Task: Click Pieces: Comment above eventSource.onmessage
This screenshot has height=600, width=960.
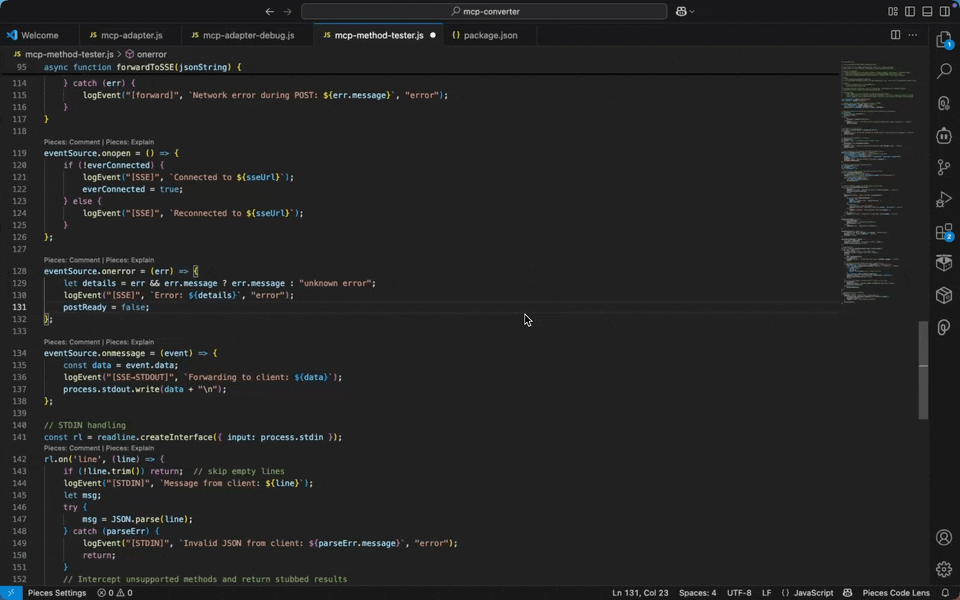Action: click(72, 342)
